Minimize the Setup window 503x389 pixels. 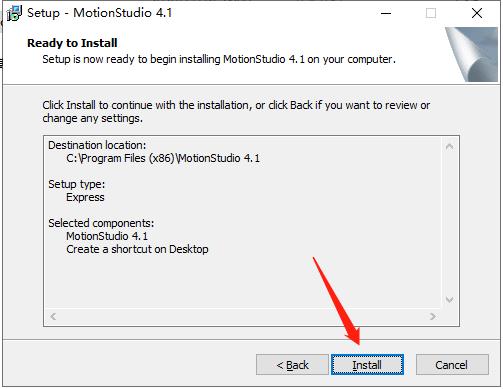(386, 13)
